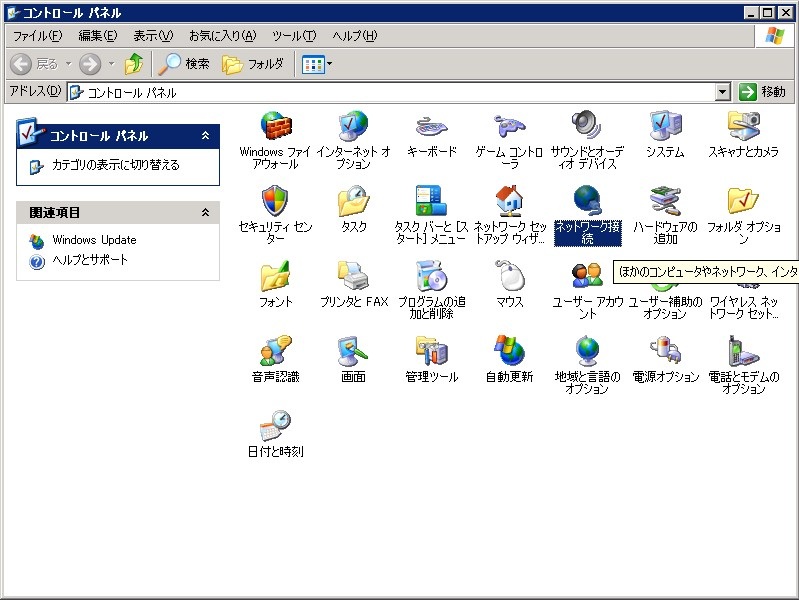
Task: Open the 管理ツール icon
Action: [x=432, y=351]
